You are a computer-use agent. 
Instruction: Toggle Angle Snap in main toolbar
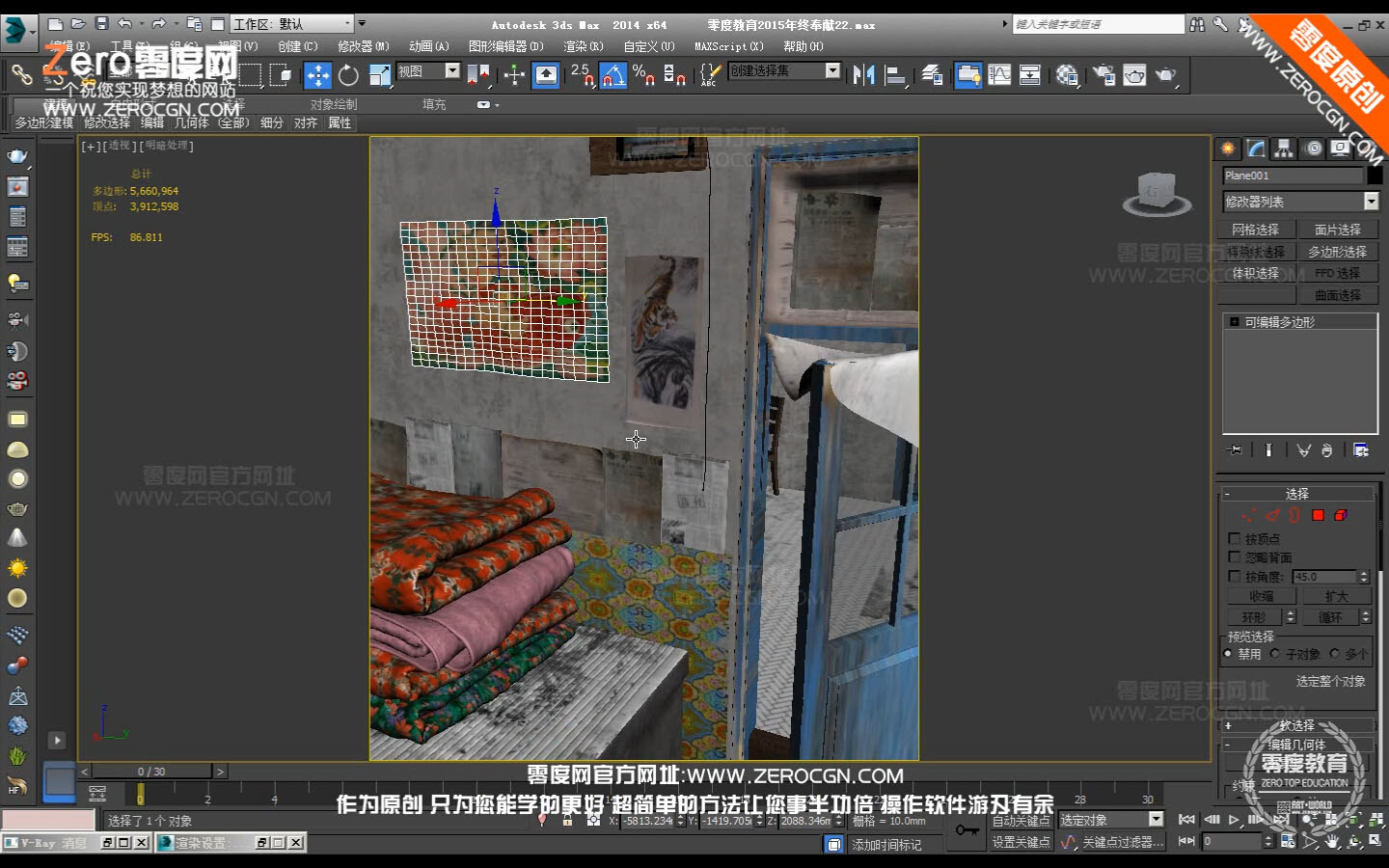[613, 75]
